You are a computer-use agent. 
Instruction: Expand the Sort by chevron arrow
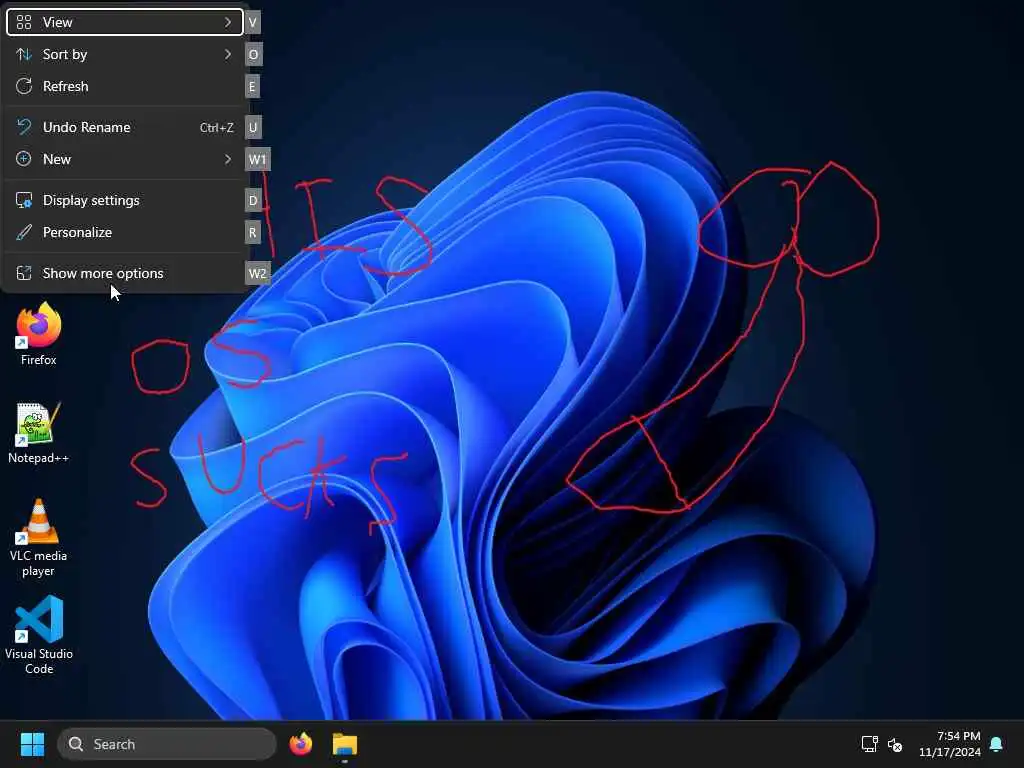pos(228,54)
